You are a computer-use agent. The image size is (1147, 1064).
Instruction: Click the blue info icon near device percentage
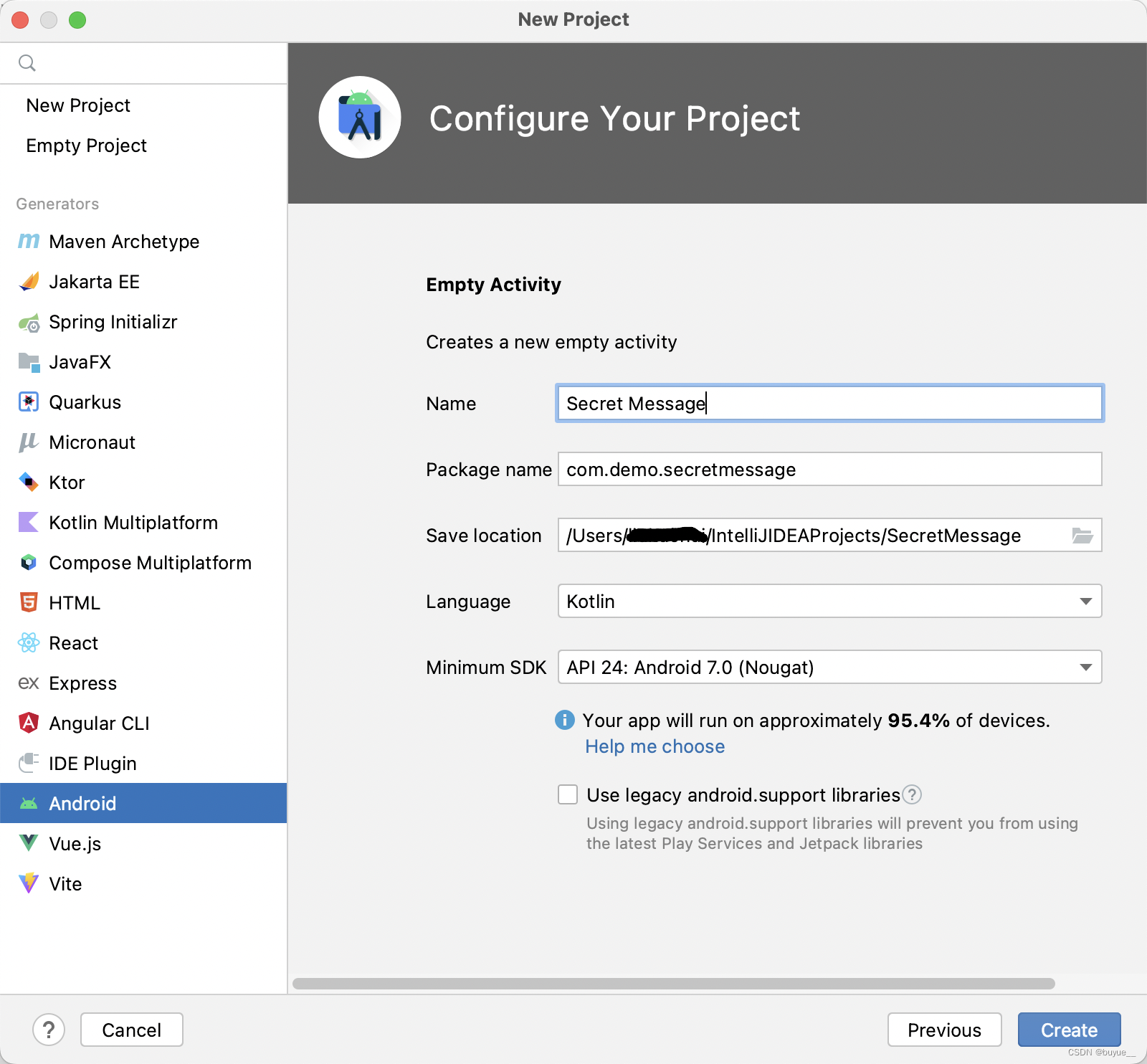click(565, 720)
